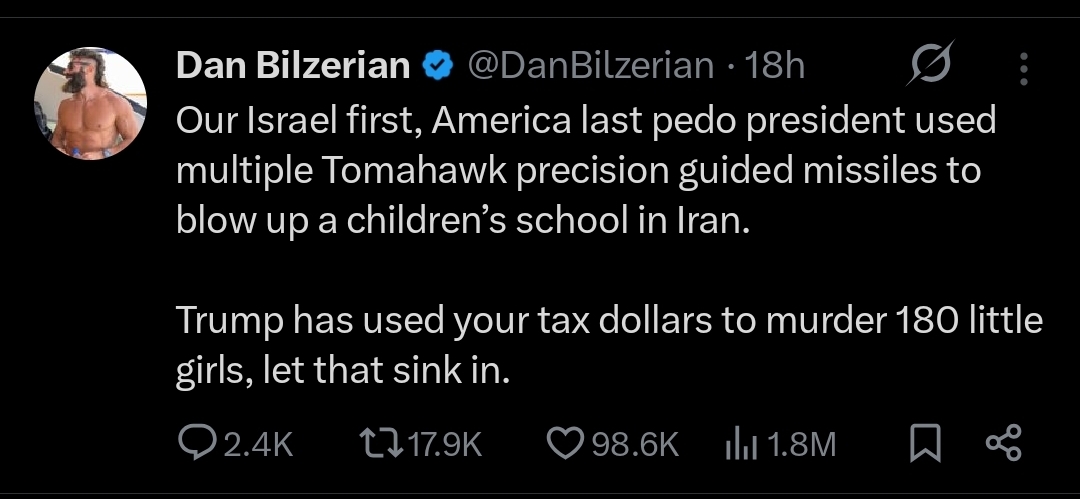Open Dan Bilzerian's profile picture
This screenshot has width=1080, height=499.
click(x=90, y=103)
